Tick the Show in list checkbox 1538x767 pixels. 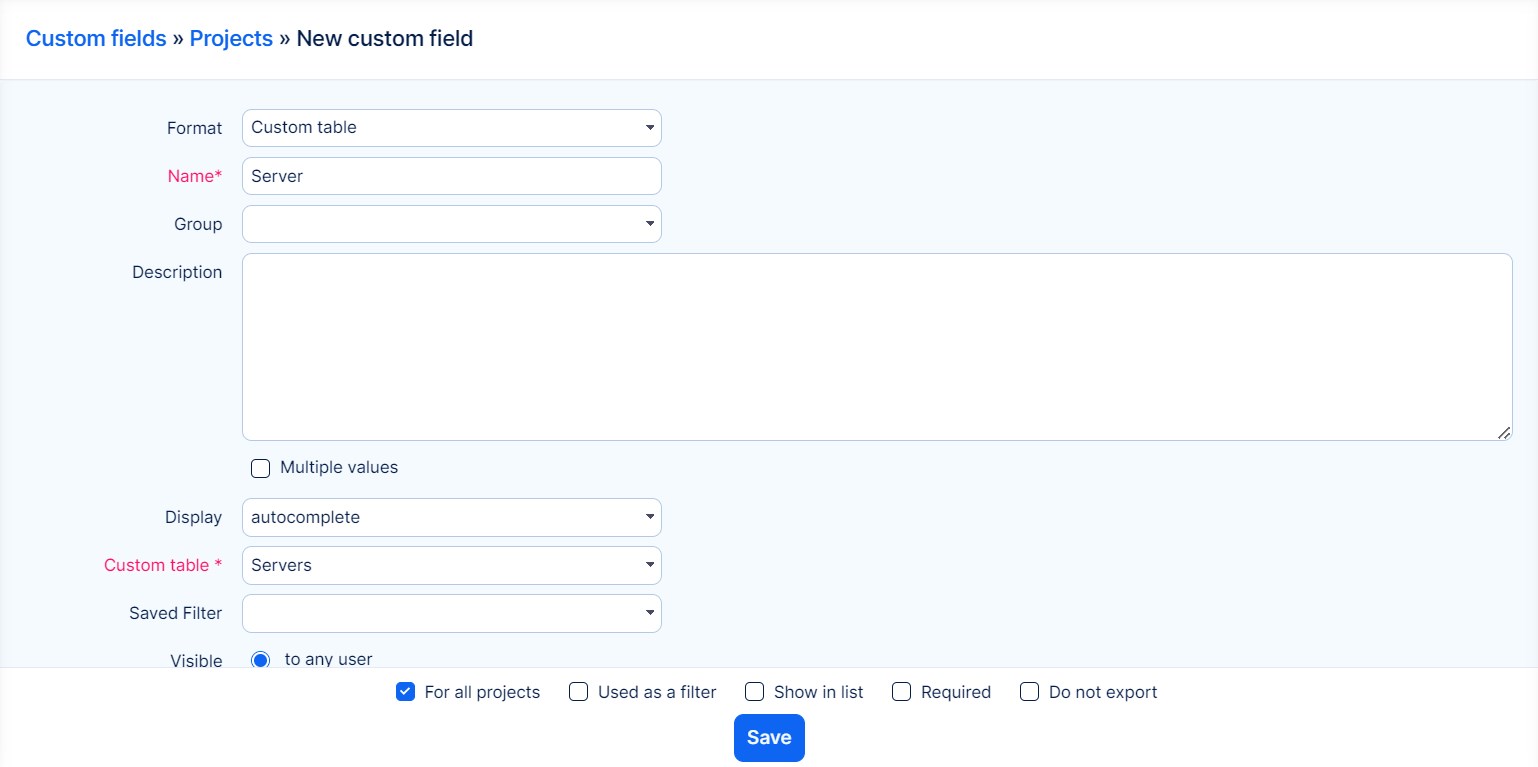pyautogui.click(x=755, y=692)
